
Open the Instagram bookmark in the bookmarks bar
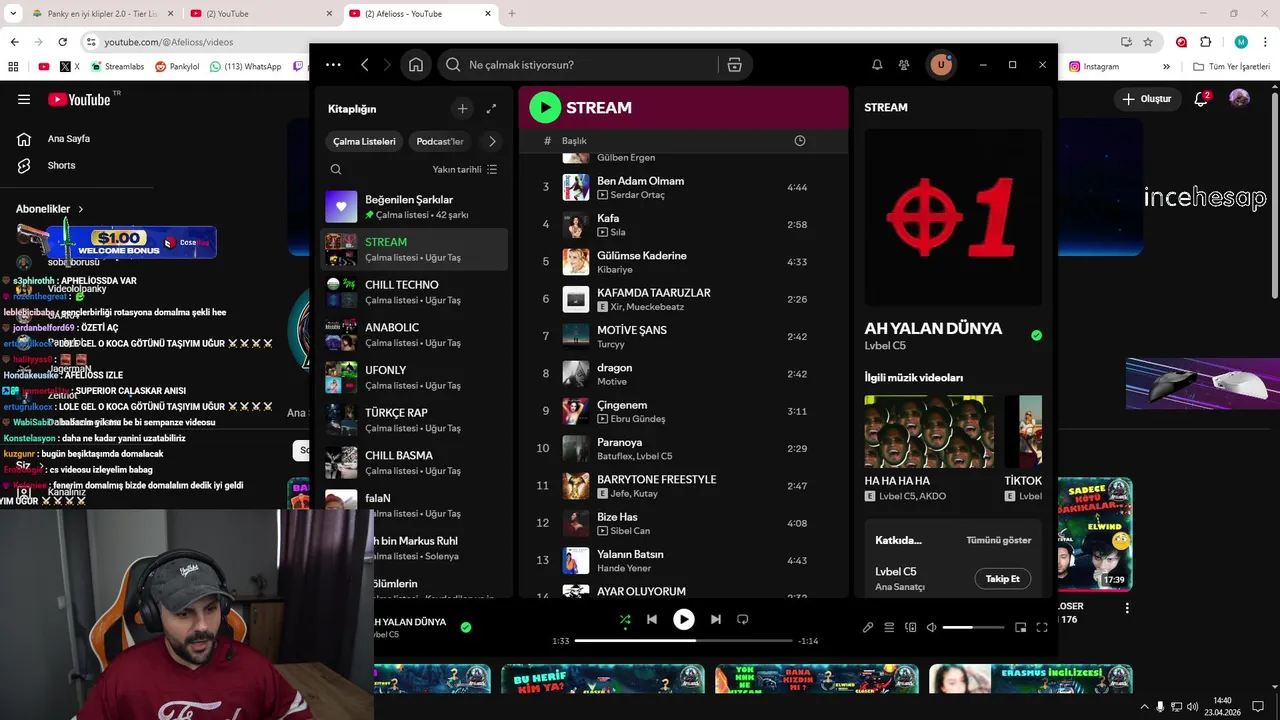pyautogui.click(x=1094, y=67)
